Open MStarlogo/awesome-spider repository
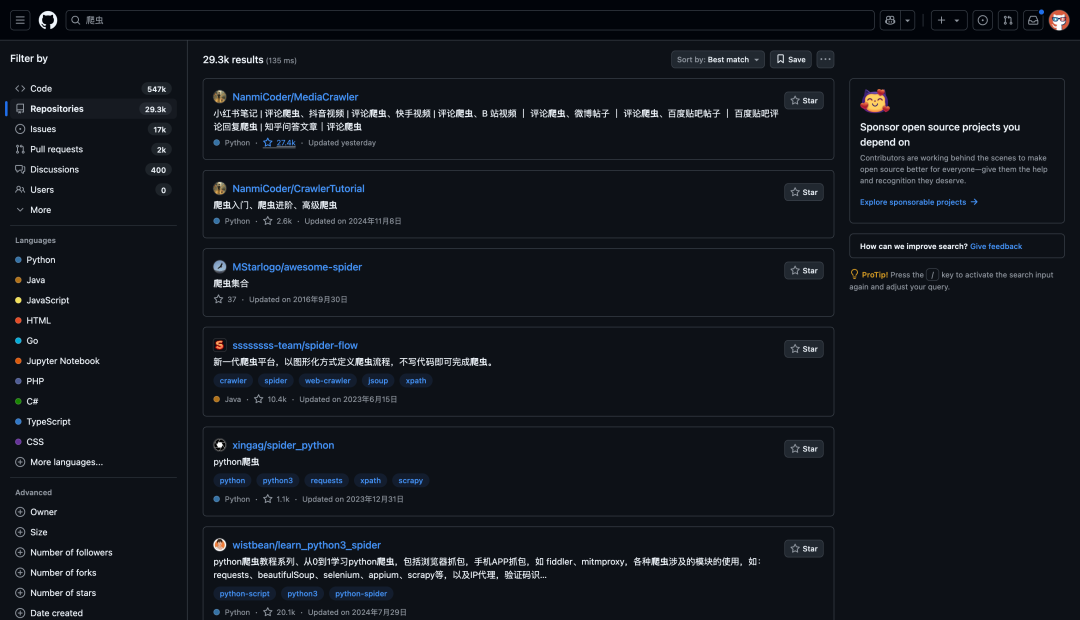The height and width of the screenshot is (620, 1080). tap(297, 267)
